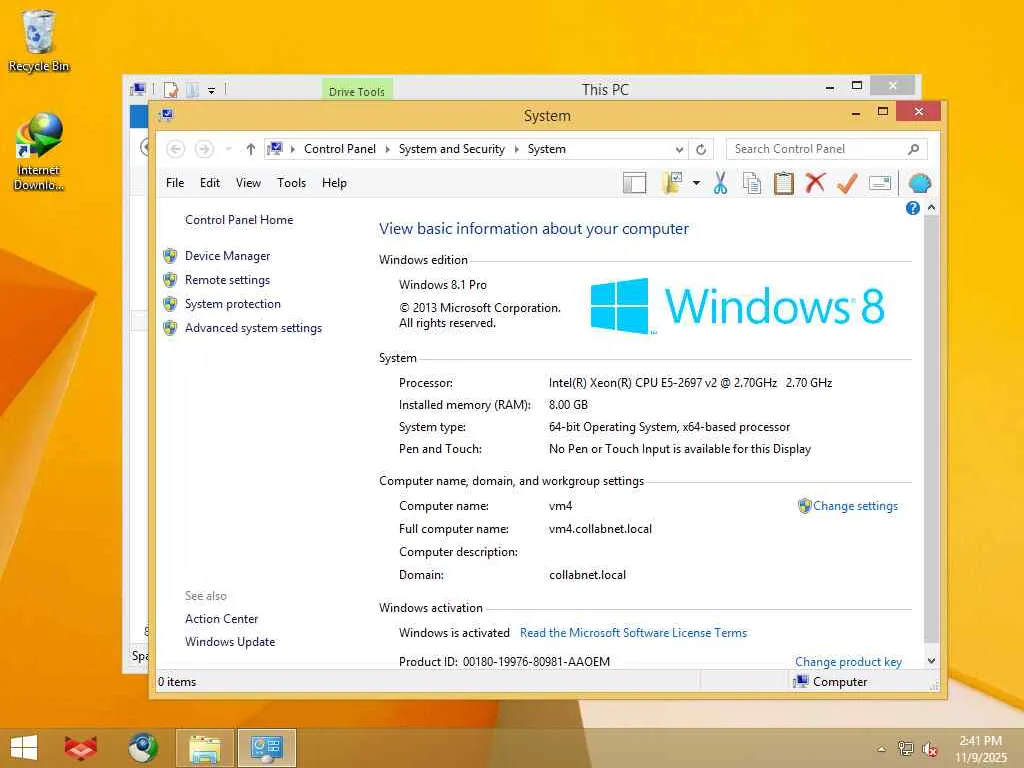
Task: Click the Product ID value text
Action: pyautogui.click(x=536, y=662)
